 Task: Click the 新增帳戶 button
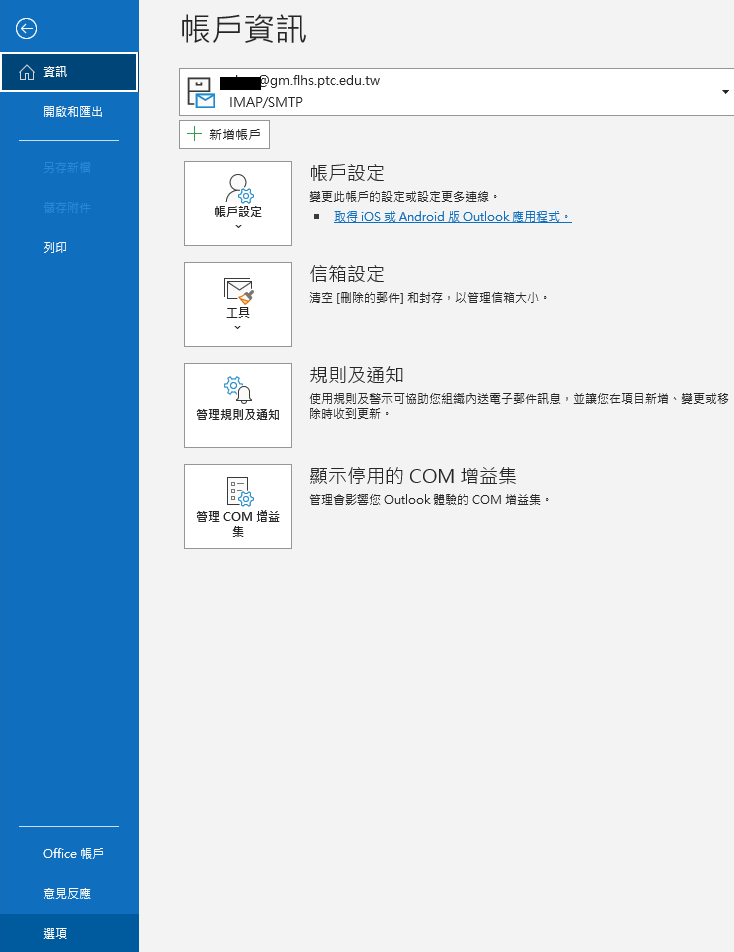(225, 134)
